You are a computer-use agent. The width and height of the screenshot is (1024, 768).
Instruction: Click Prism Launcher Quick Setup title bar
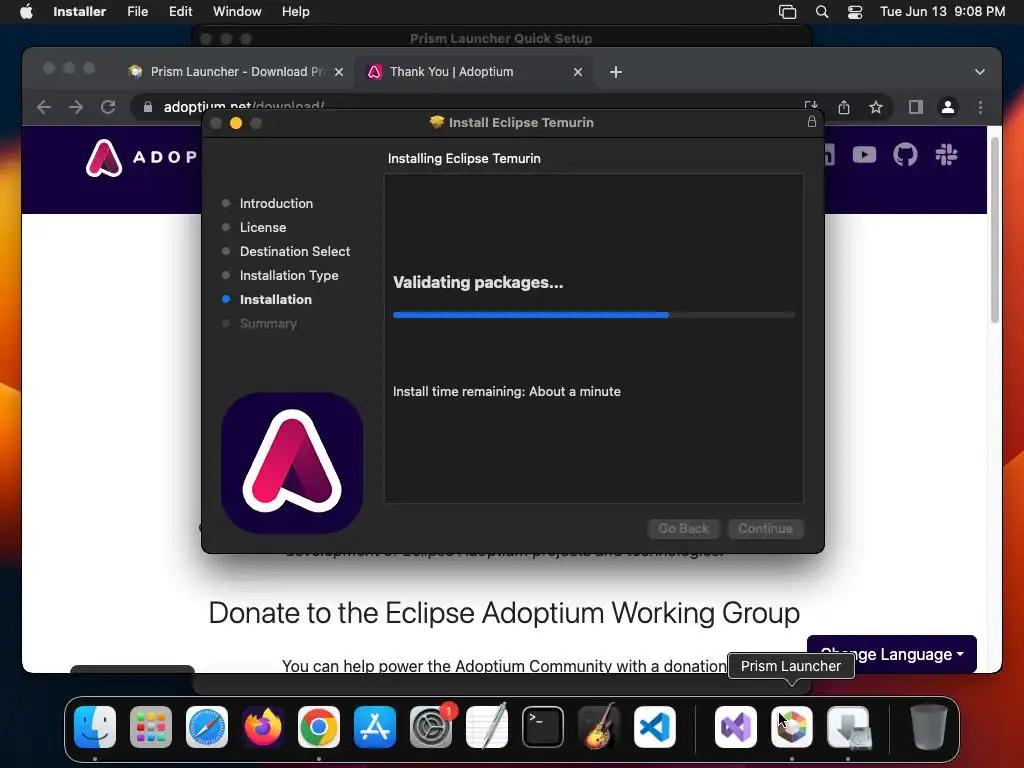(x=501, y=38)
